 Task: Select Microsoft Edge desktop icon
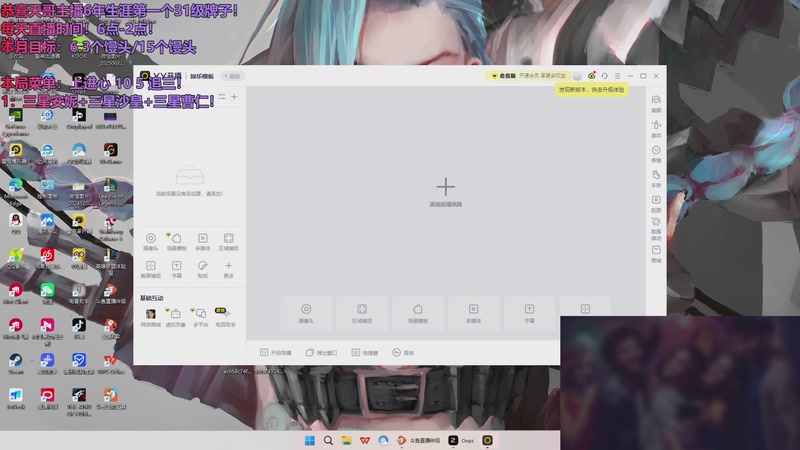(x=15, y=192)
